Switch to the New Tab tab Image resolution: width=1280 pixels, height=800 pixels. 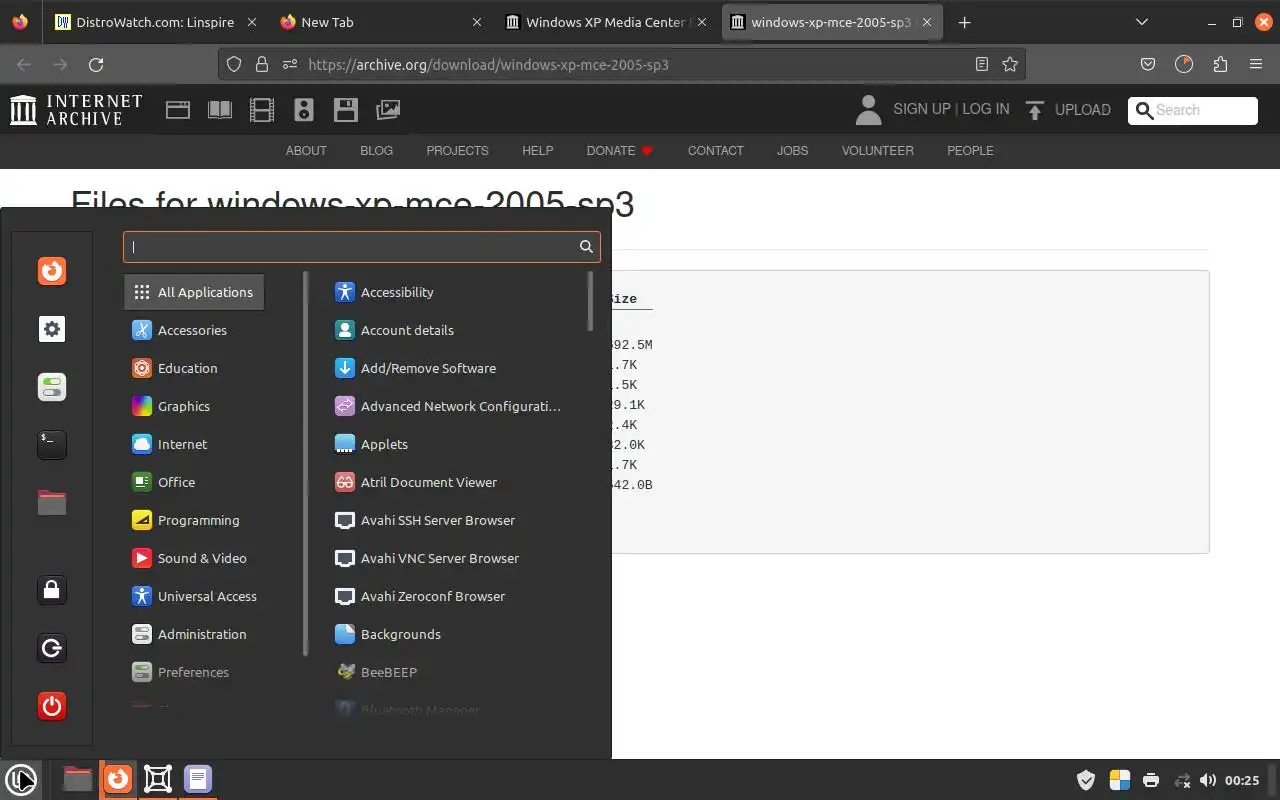380,22
